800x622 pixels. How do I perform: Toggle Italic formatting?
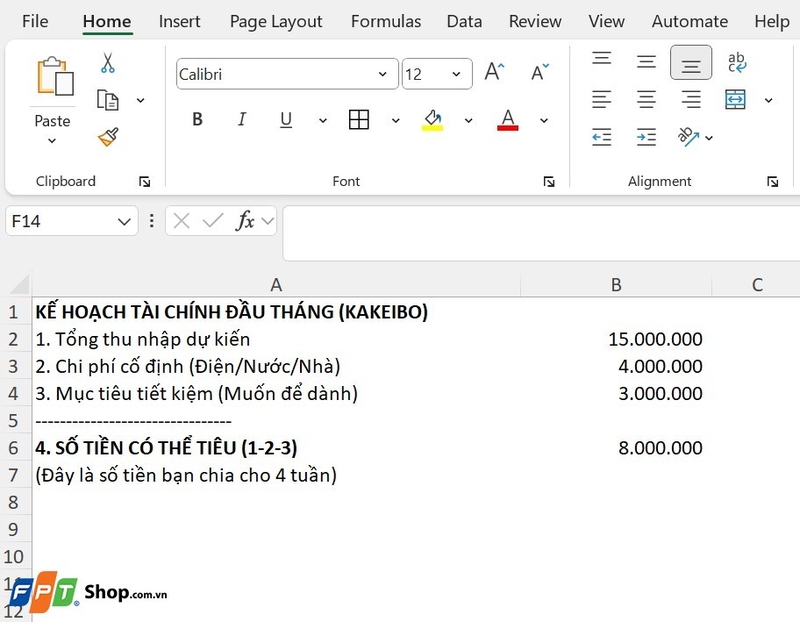[242, 120]
